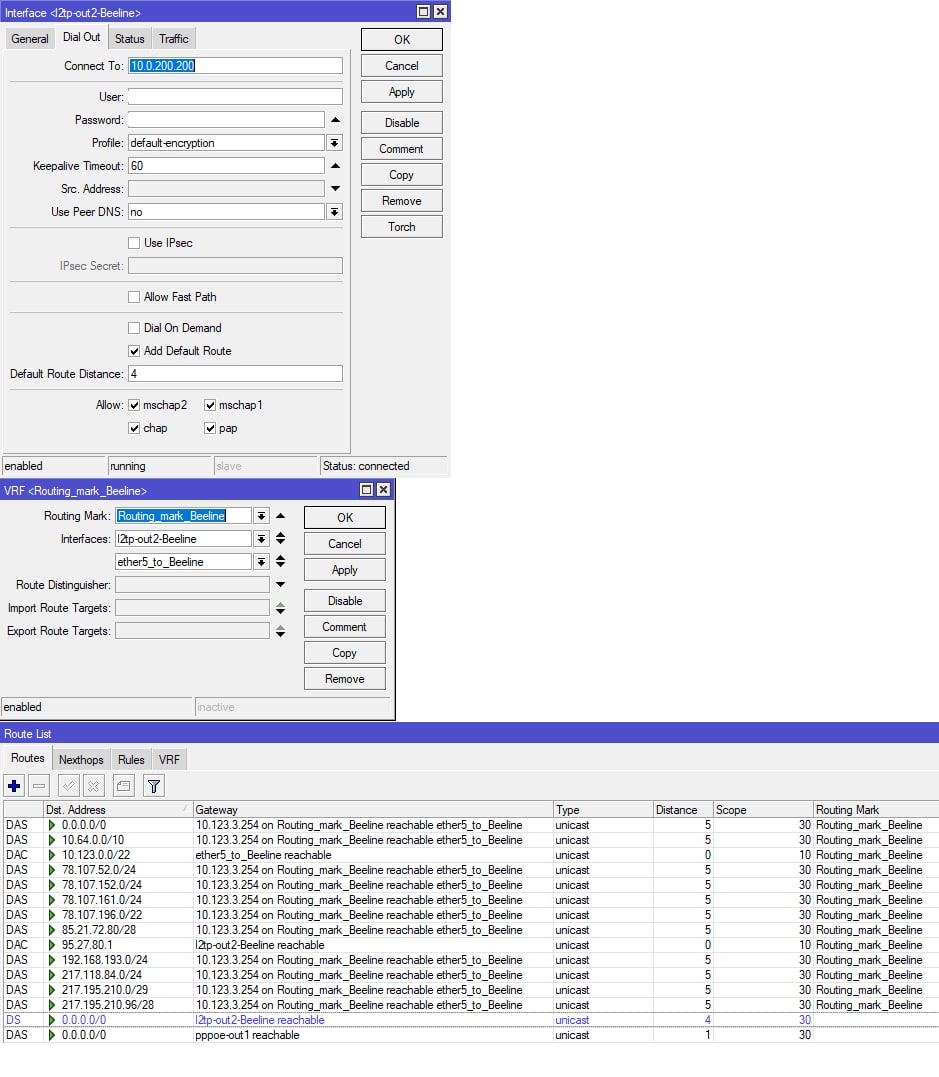Open the Profile dropdown
The height and width of the screenshot is (1077, 939).
point(335,143)
